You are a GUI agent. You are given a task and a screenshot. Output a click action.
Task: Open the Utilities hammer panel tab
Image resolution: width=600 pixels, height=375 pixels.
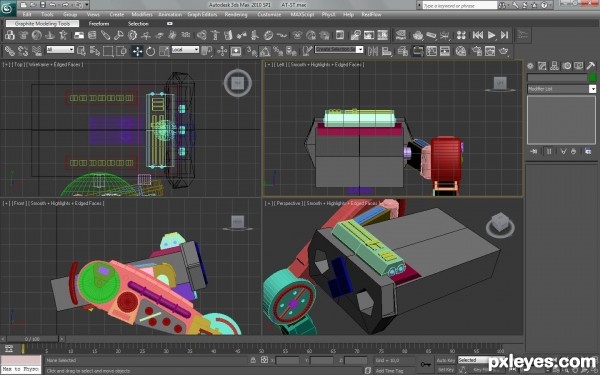click(x=590, y=66)
